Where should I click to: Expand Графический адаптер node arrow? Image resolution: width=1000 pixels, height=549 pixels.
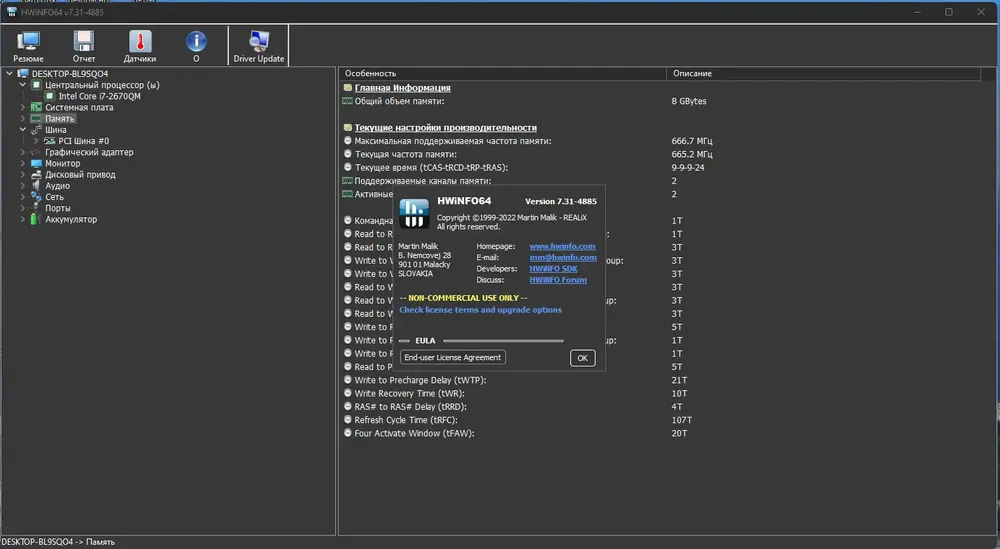pos(23,152)
